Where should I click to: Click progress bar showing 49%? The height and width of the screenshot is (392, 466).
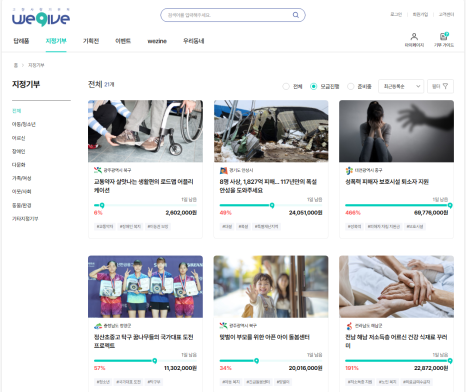tap(271, 205)
